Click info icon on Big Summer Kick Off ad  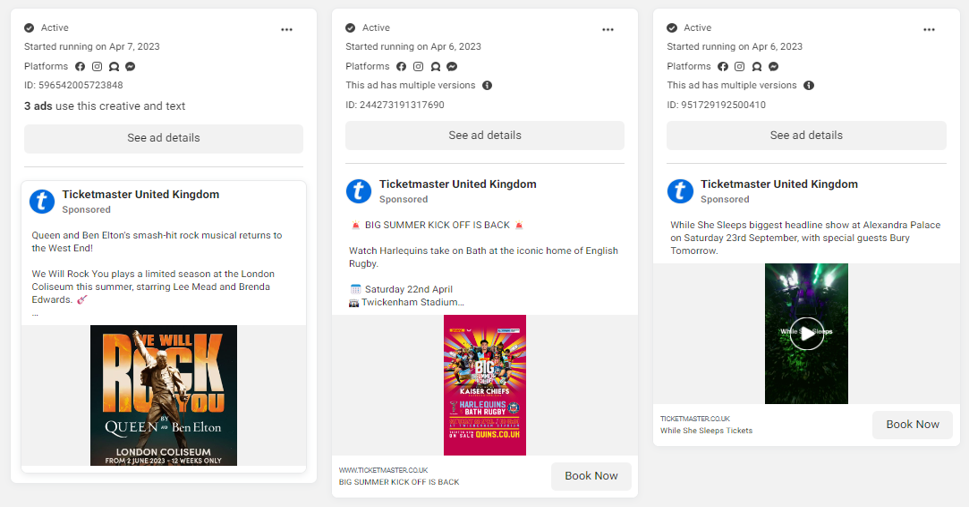tap(487, 85)
